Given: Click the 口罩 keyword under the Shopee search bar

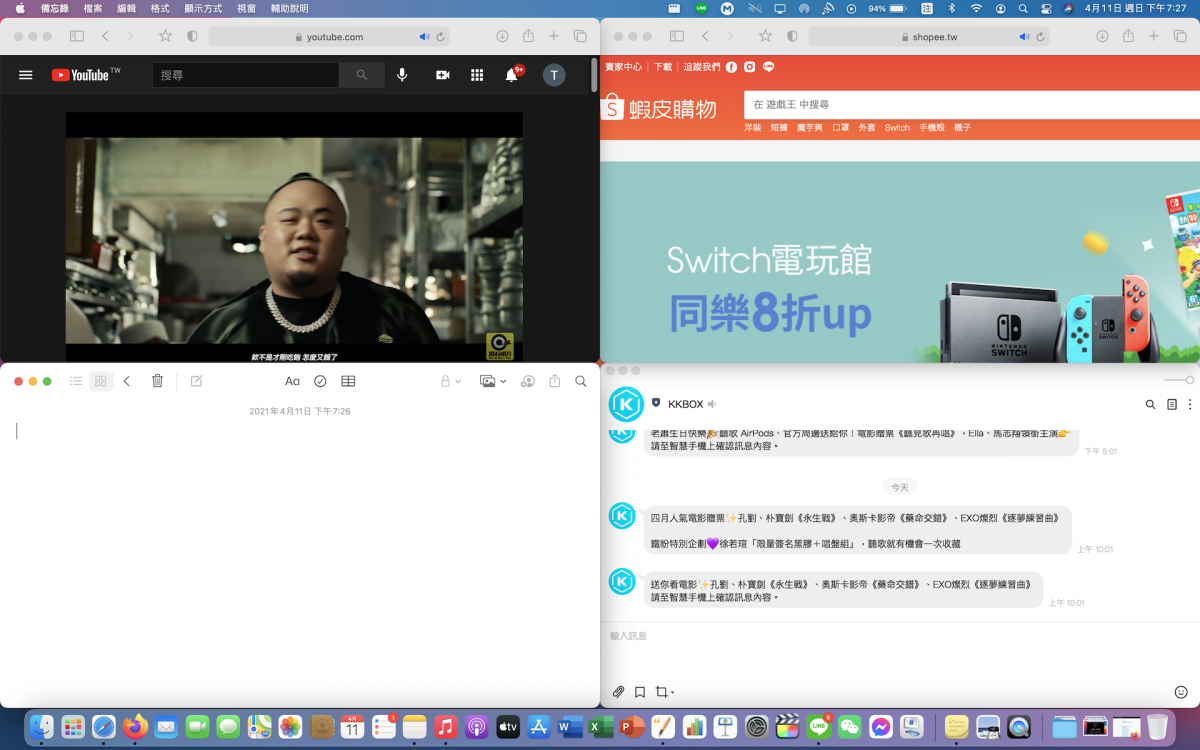Looking at the screenshot, I should (841, 128).
